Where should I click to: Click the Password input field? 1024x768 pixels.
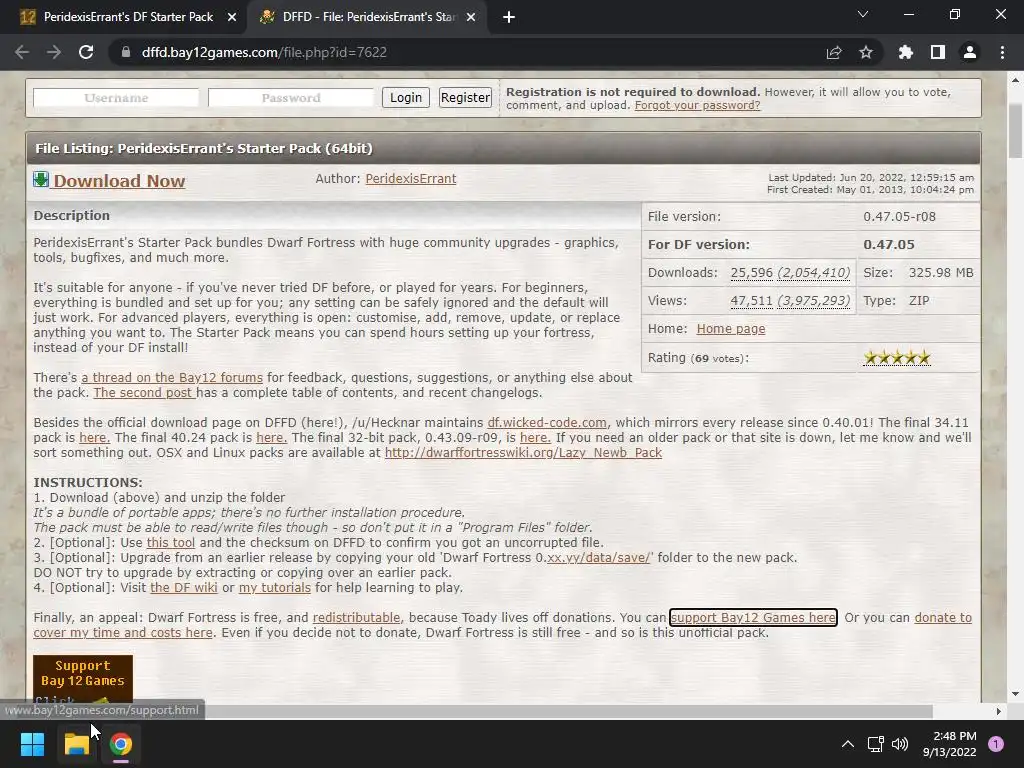point(291,98)
